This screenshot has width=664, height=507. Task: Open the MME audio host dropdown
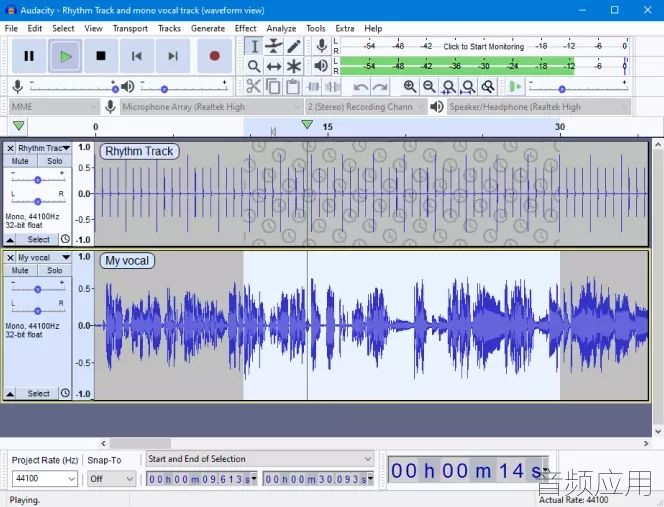point(54,107)
